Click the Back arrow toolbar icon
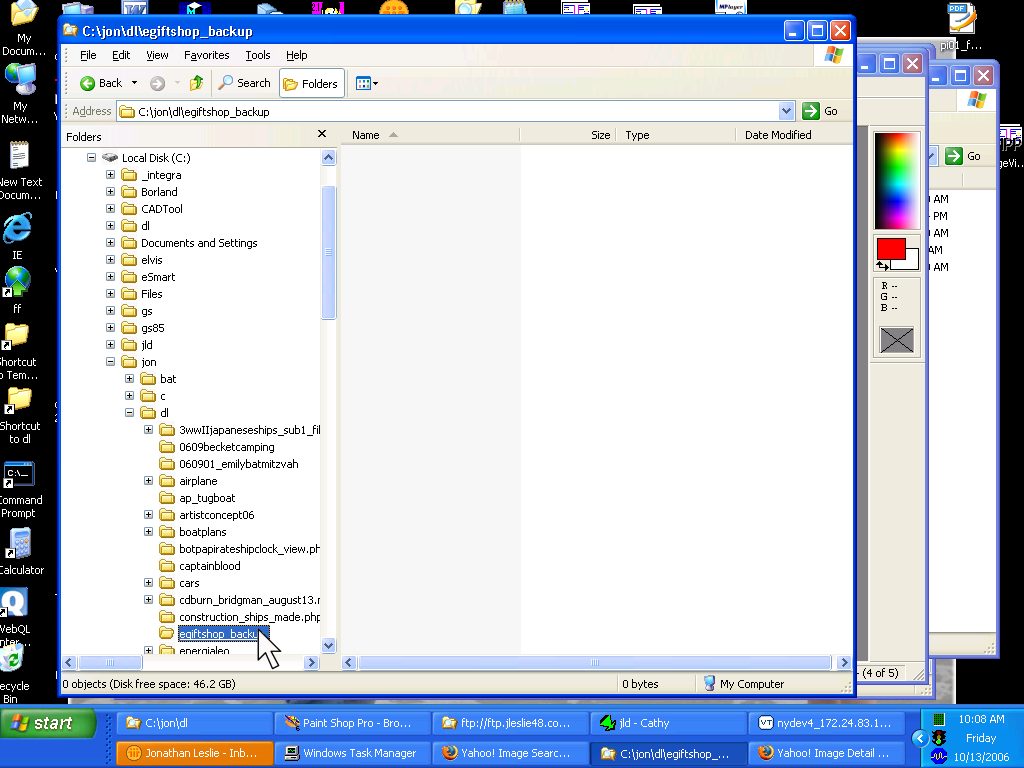This screenshot has width=1024, height=768. point(88,84)
